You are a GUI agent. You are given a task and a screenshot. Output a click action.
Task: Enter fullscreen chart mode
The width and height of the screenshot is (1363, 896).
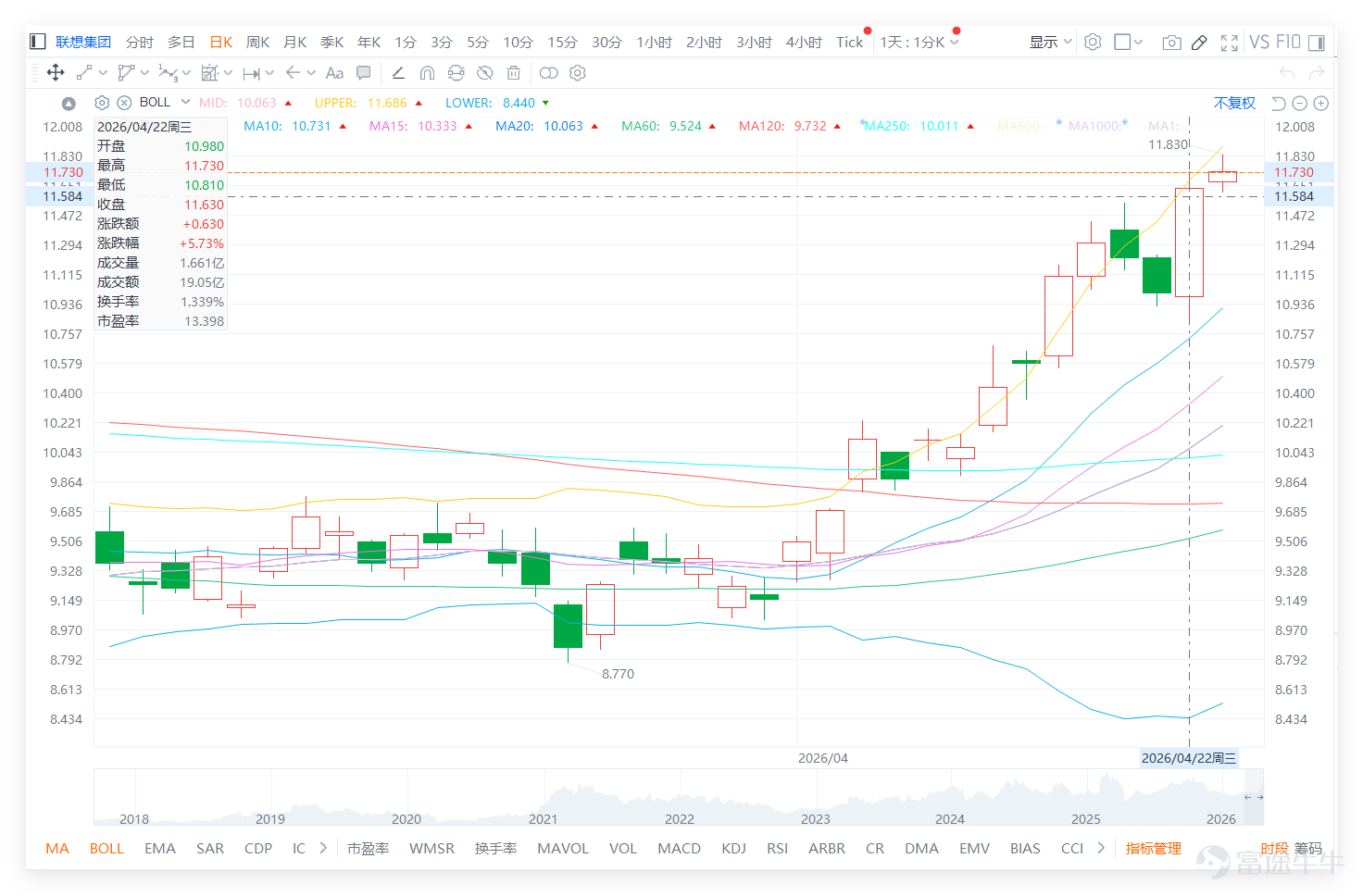[1230, 42]
